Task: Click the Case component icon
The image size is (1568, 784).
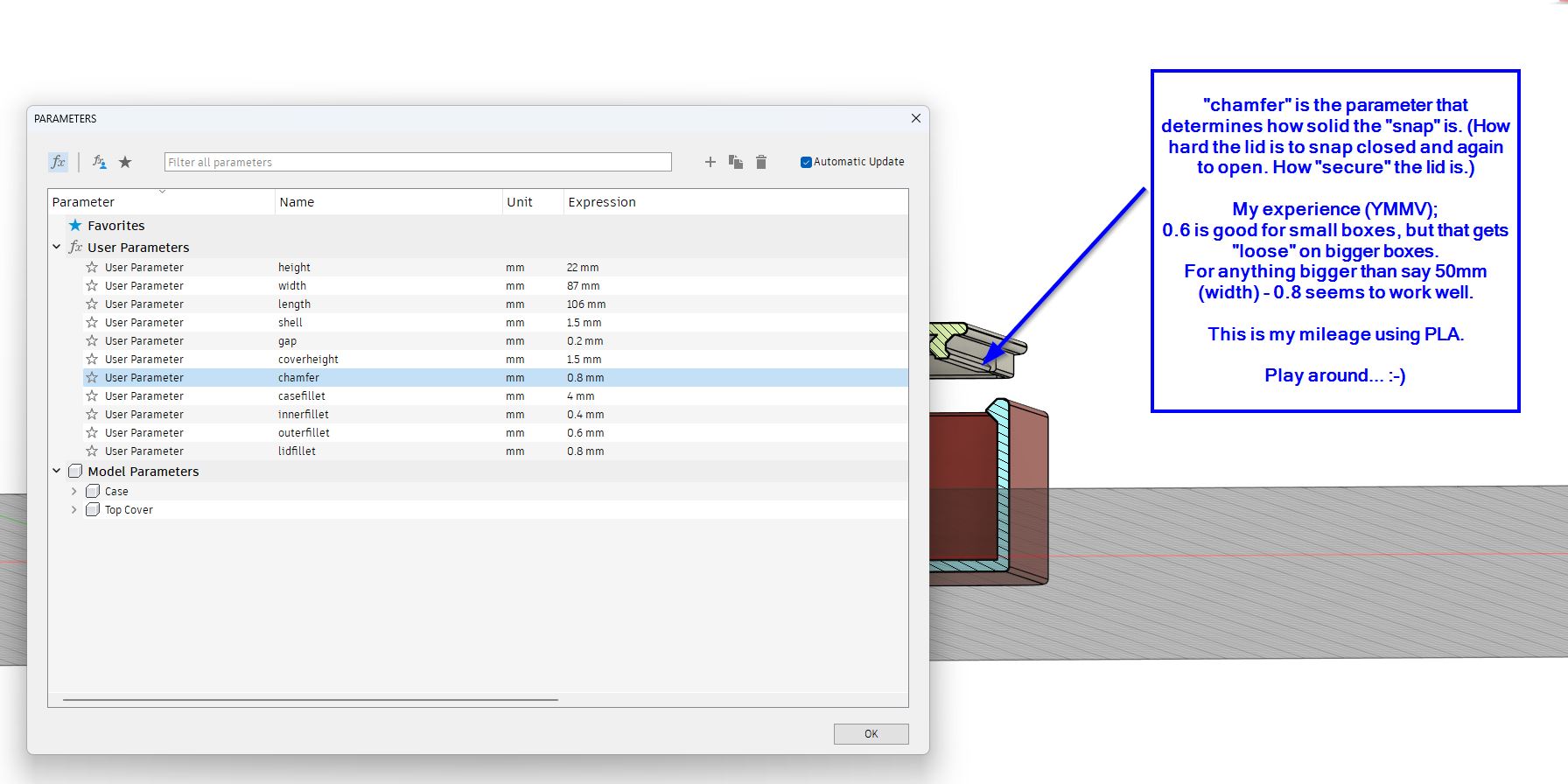Action: coord(93,491)
